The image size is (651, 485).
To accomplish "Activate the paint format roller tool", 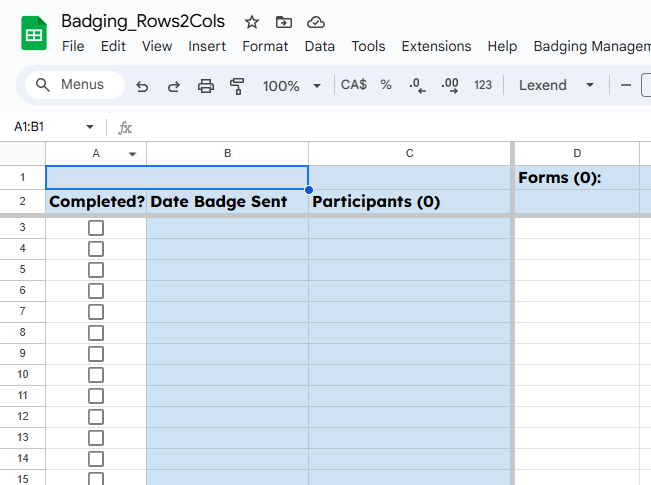I will [x=237, y=86].
